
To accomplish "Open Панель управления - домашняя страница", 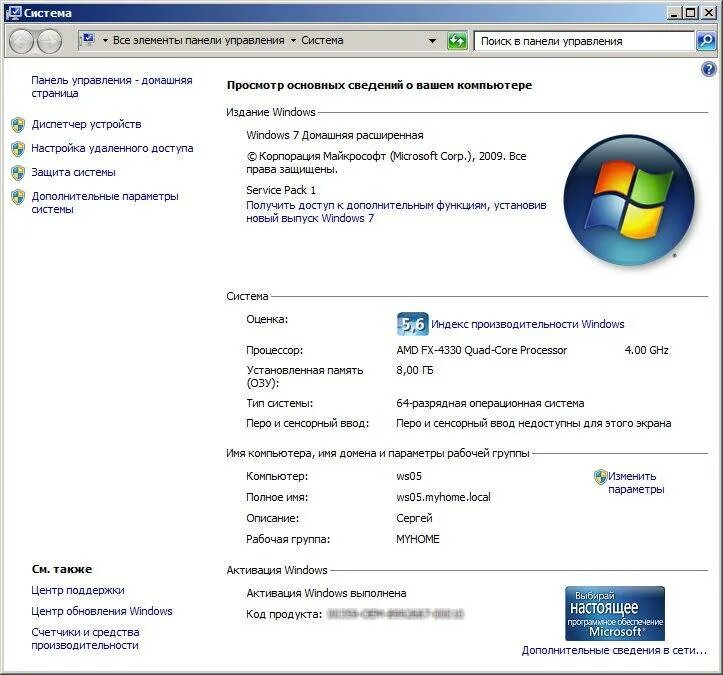I will (112, 87).
